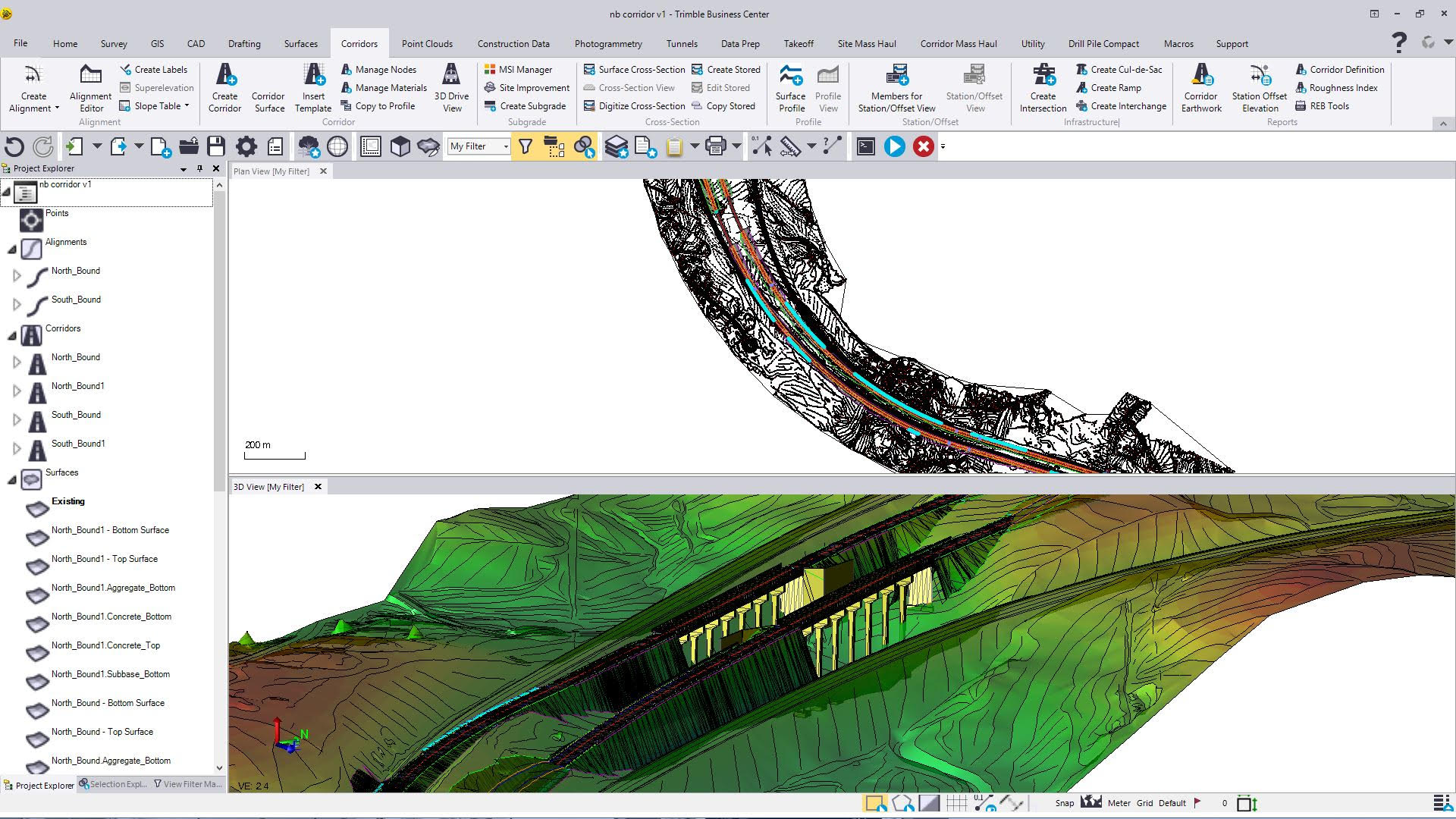Screen dimensions: 1456x819
Task: Click the Corridor Definition report button
Action: coord(1339,70)
